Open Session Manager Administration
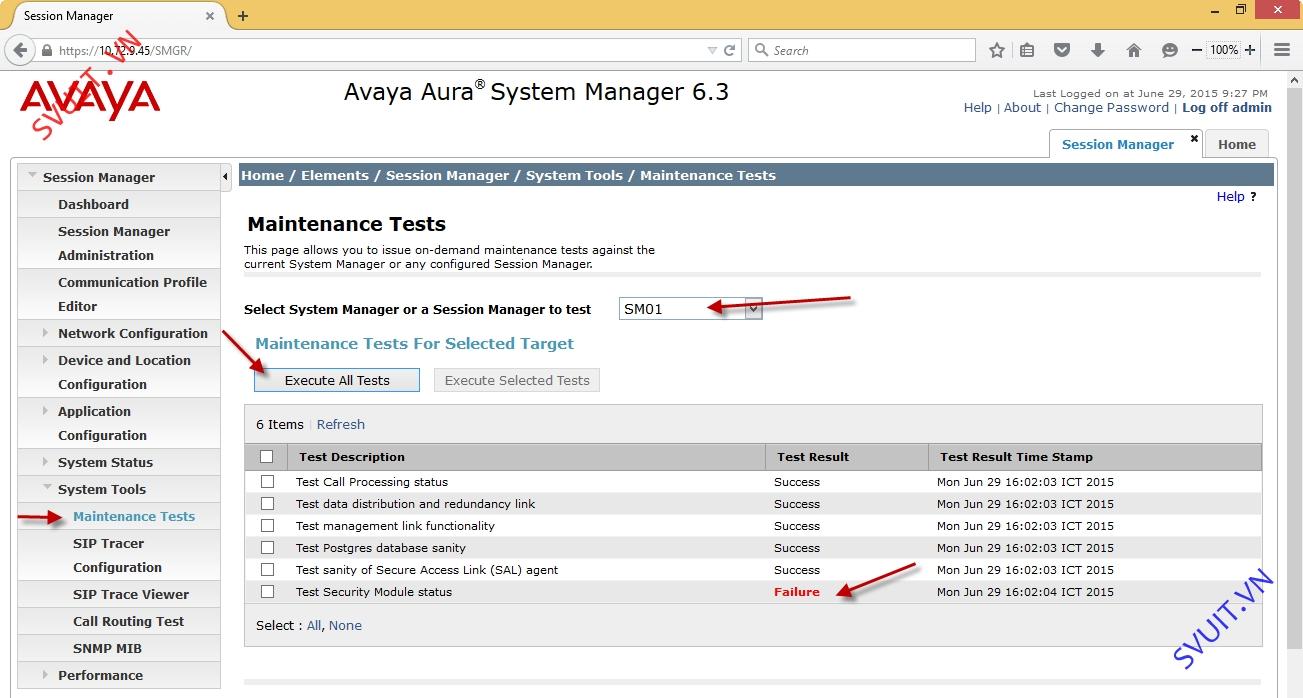 pos(114,243)
